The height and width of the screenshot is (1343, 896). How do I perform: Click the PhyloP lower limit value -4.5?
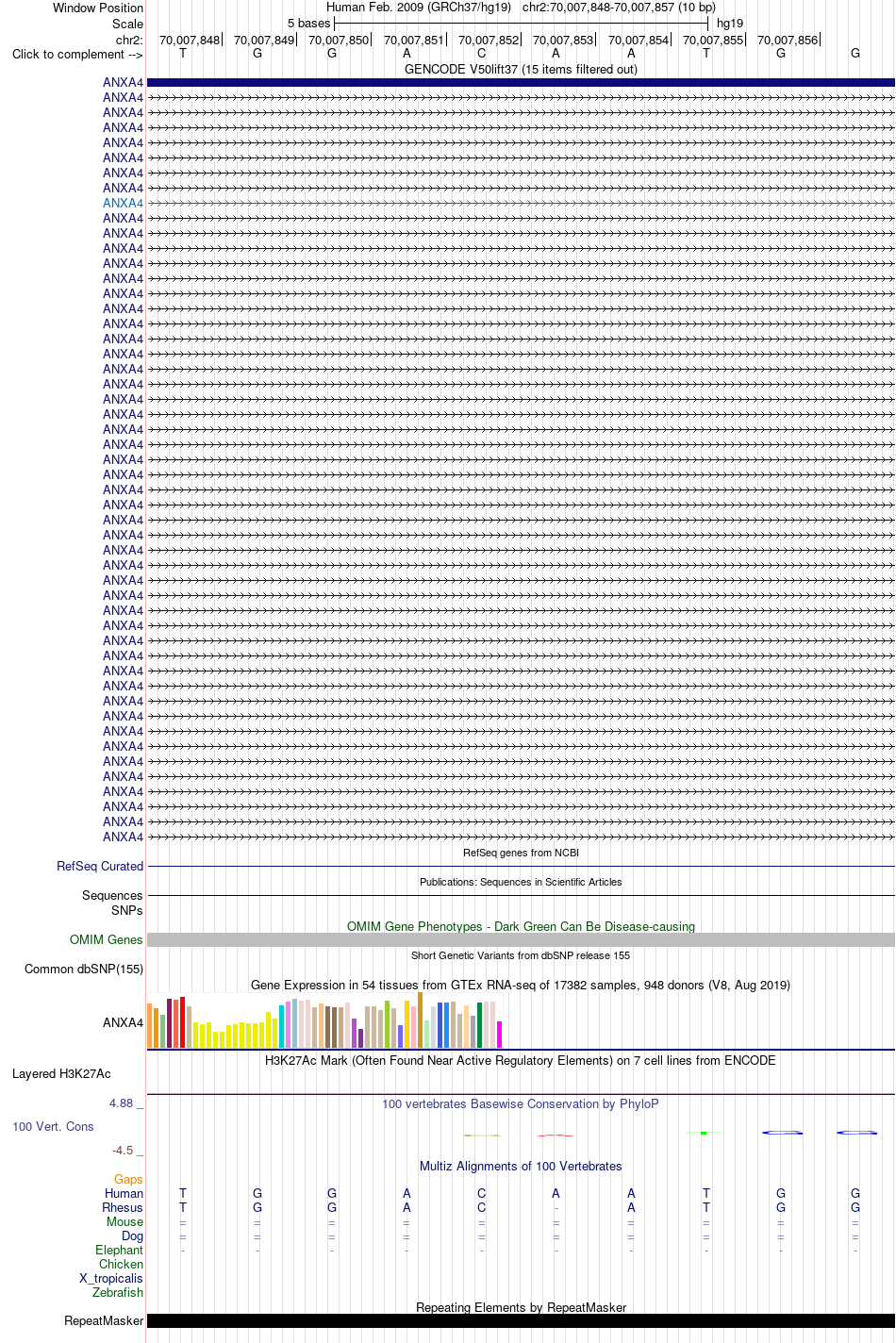click(x=123, y=1150)
